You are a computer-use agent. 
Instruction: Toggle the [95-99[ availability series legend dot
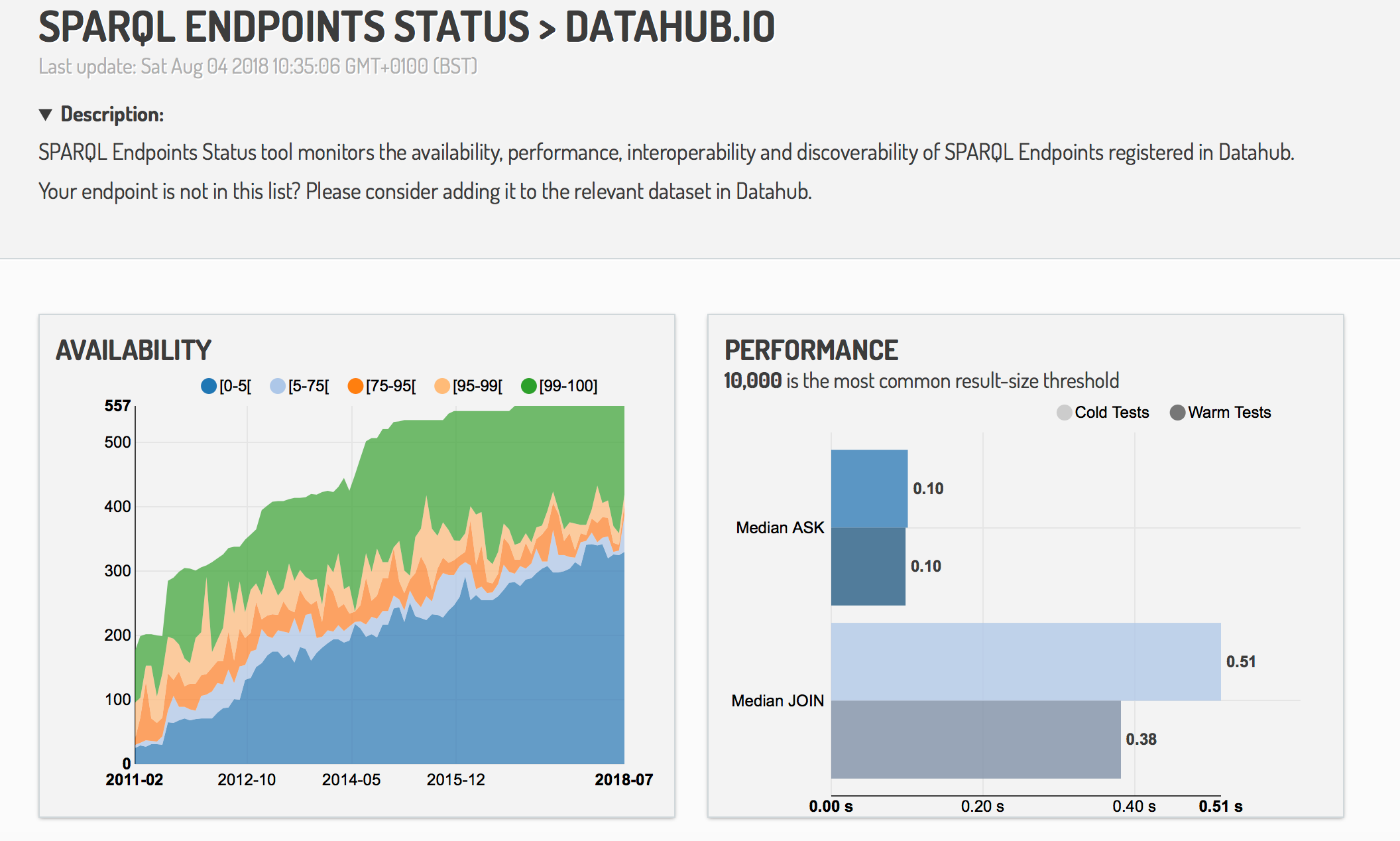pyautogui.click(x=442, y=386)
